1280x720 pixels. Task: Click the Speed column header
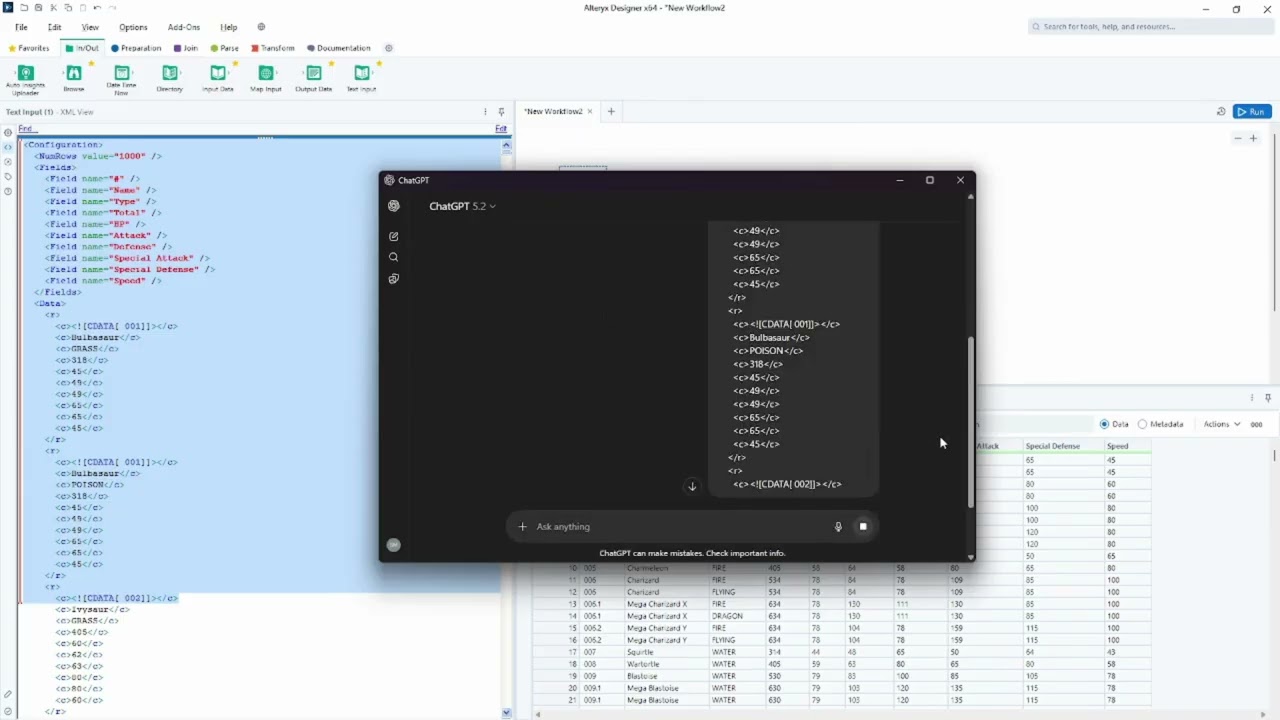tap(1127, 446)
